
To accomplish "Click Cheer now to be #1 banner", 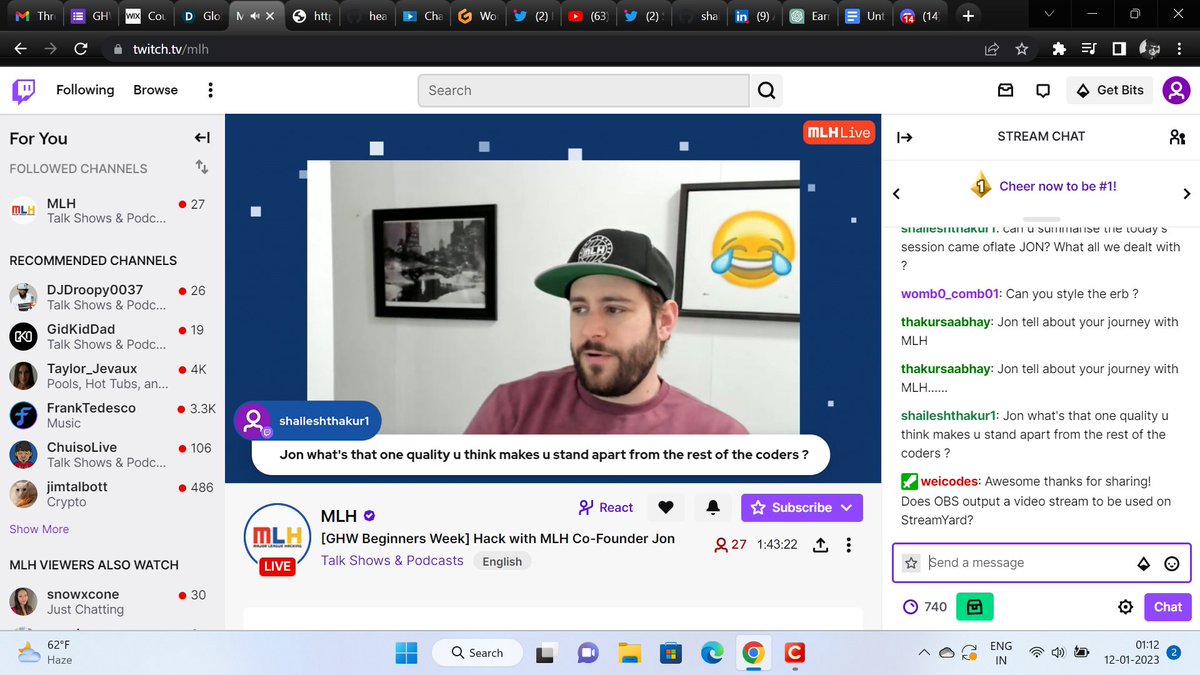I will (1042, 186).
